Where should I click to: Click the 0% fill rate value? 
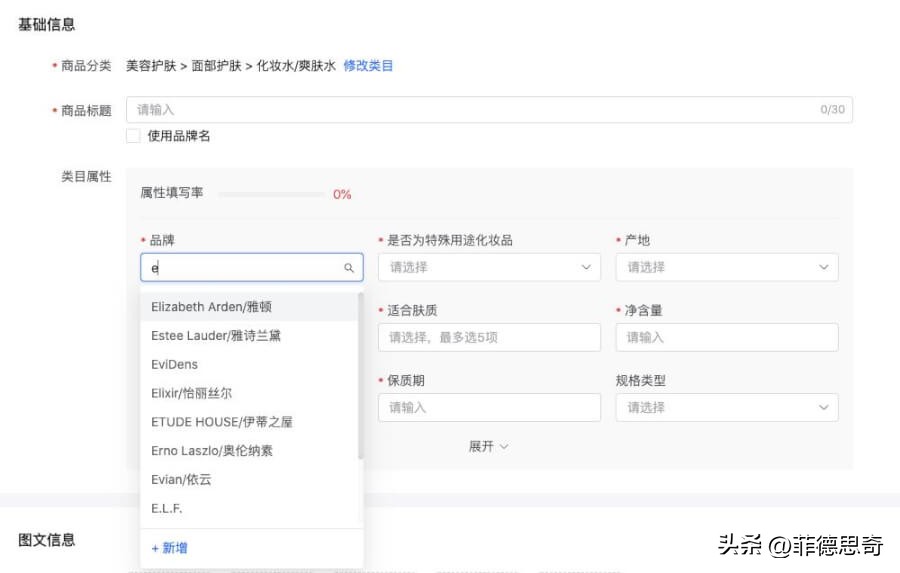pos(342,195)
